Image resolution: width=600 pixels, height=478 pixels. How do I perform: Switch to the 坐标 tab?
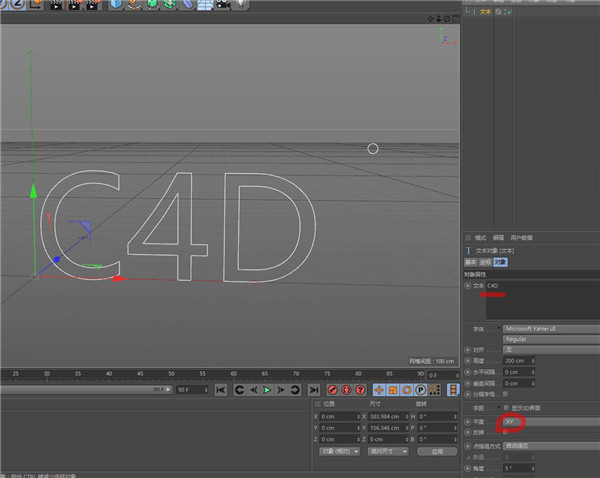click(x=485, y=262)
